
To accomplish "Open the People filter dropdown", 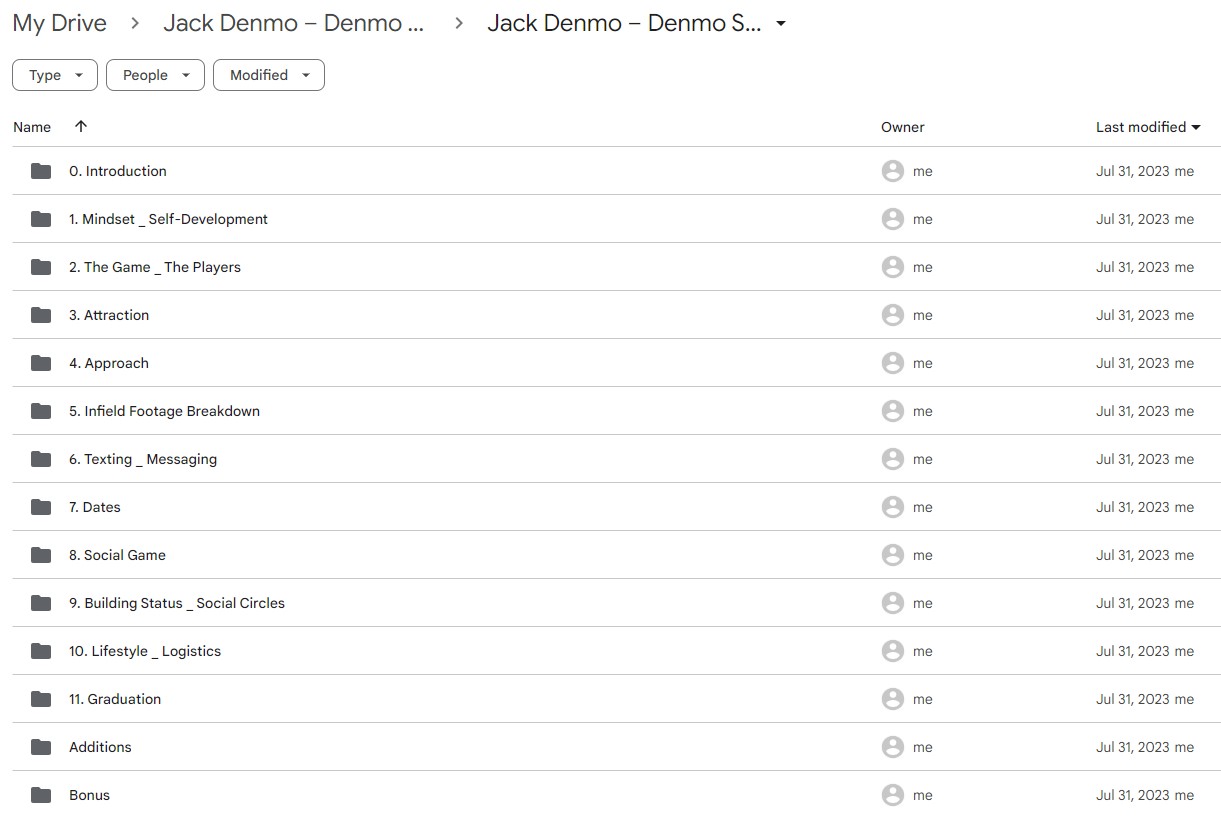I will point(155,75).
